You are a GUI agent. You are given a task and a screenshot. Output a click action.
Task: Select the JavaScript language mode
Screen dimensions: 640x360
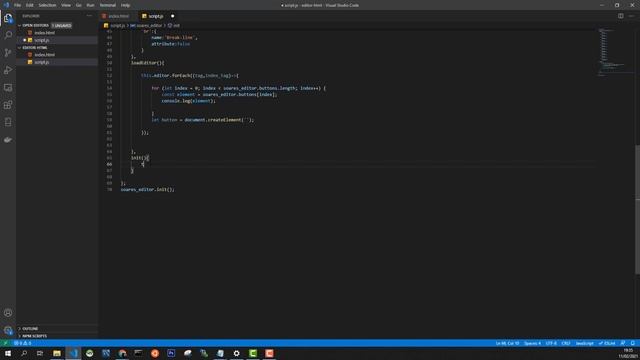pos(584,343)
